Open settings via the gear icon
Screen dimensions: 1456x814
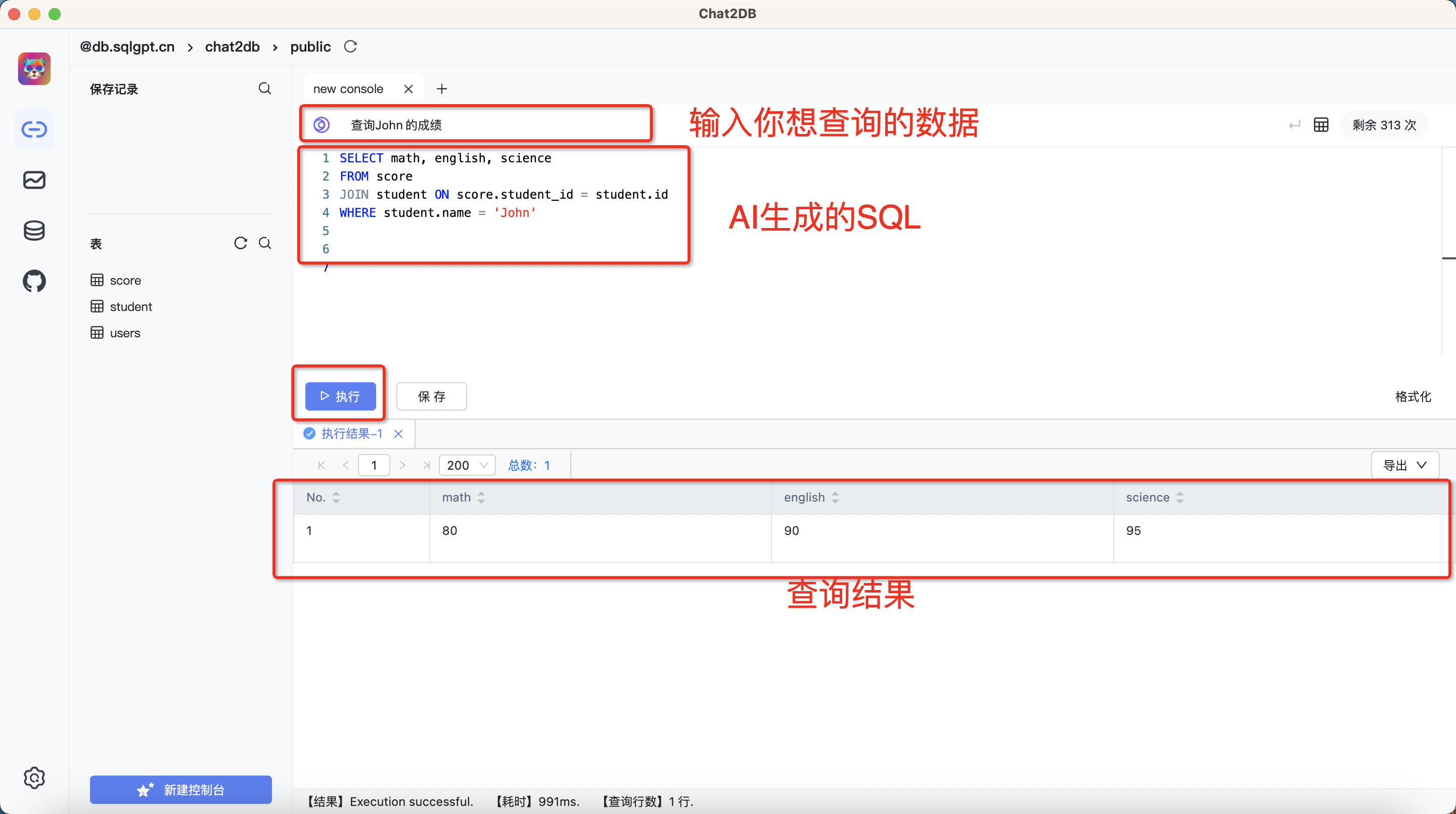click(x=34, y=778)
